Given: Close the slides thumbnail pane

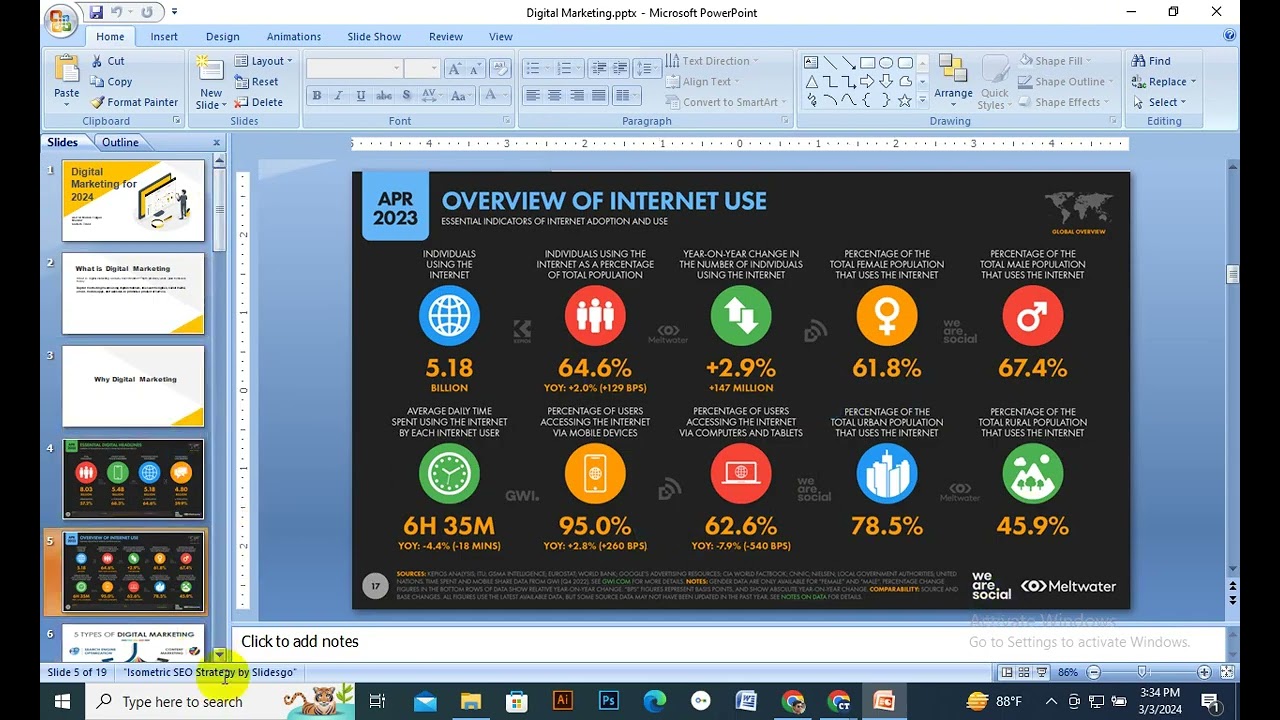Looking at the screenshot, I should click(x=216, y=142).
